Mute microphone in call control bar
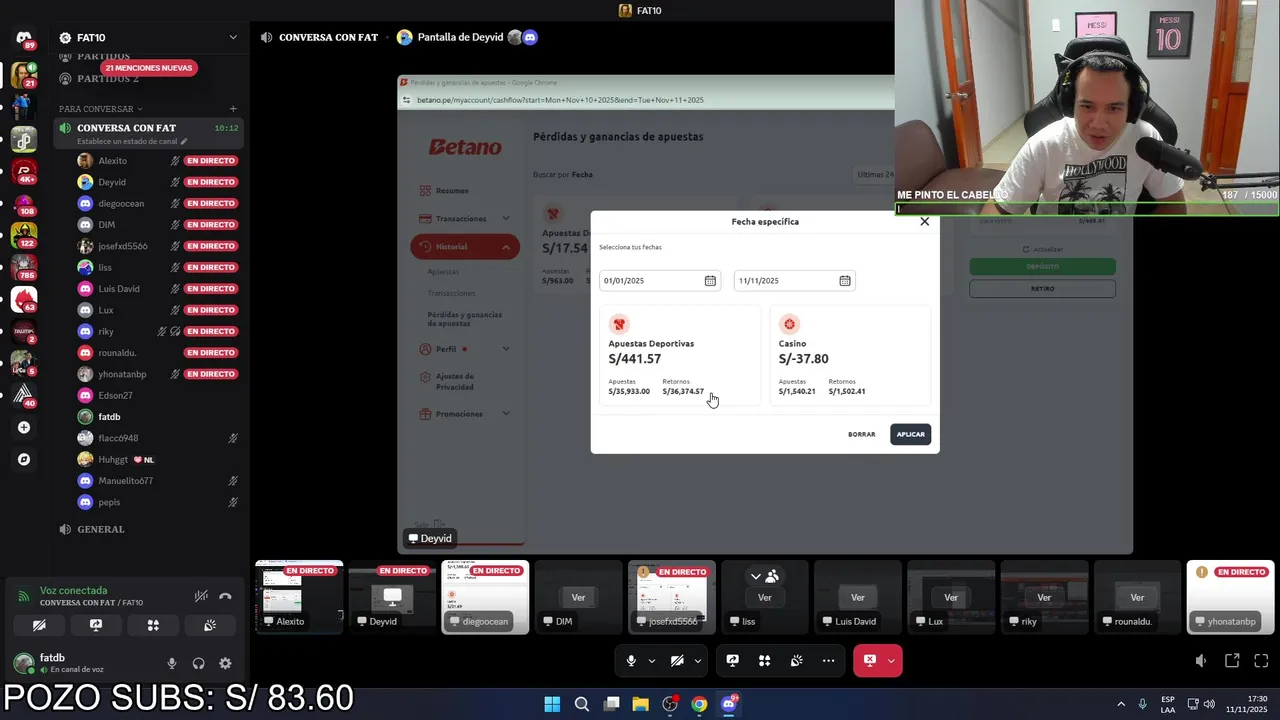 [x=631, y=661]
